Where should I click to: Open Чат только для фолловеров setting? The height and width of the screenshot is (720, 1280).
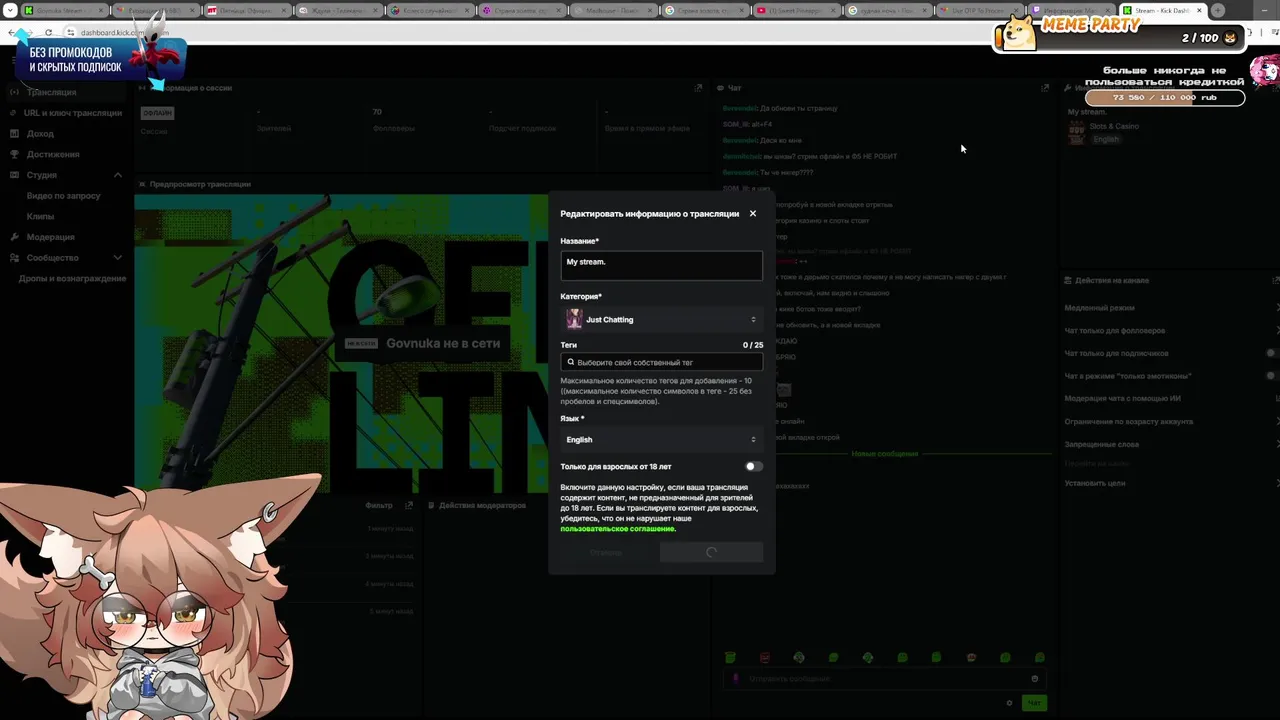click(1115, 330)
